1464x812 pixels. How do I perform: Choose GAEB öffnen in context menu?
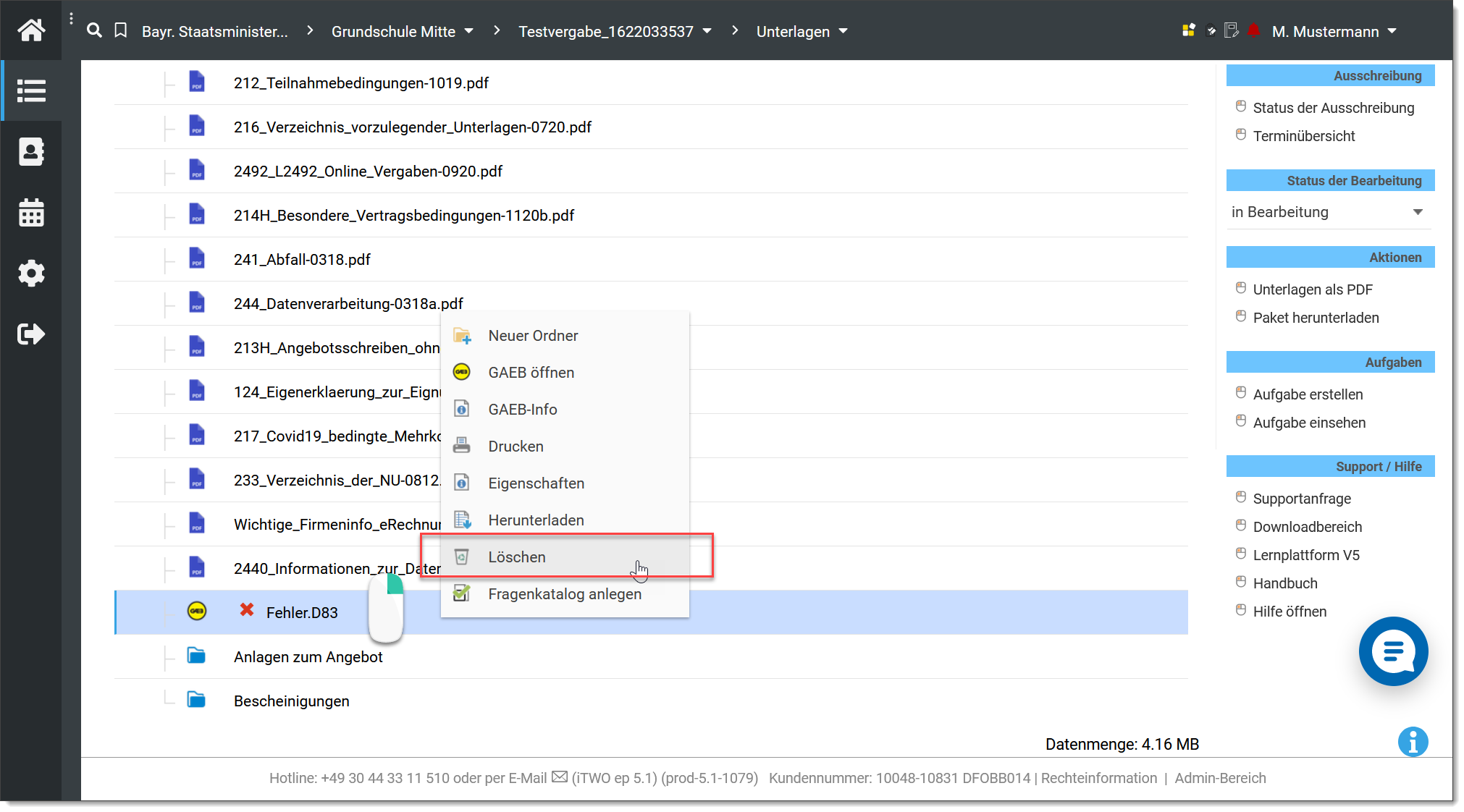(x=565, y=373)
